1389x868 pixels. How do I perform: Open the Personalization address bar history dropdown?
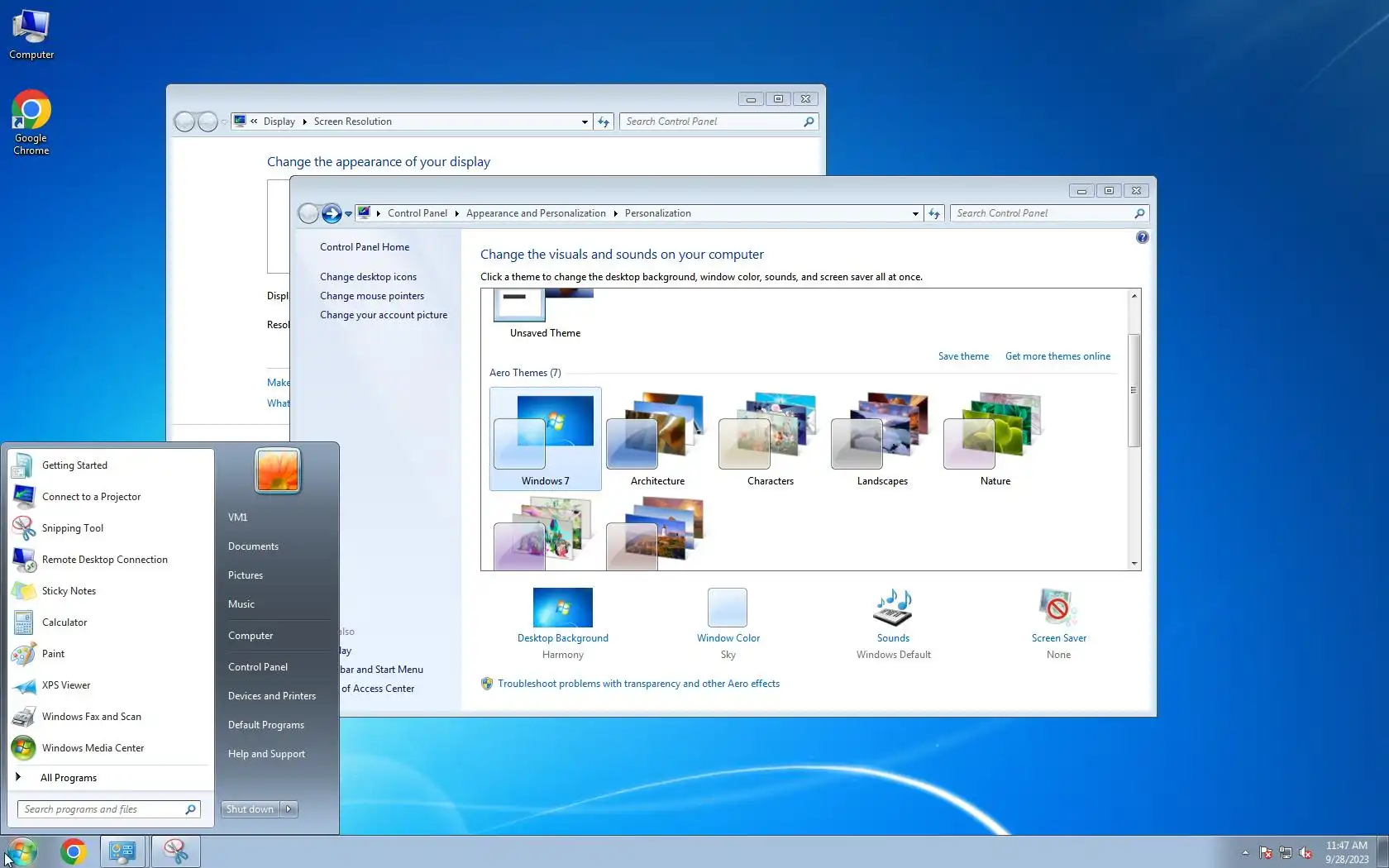[915, 213]
